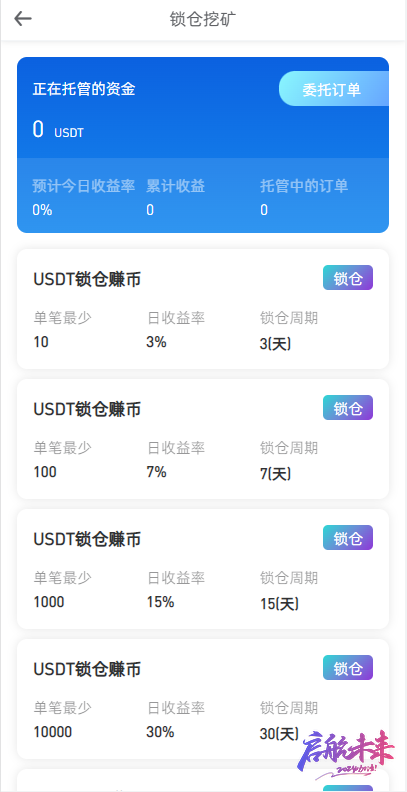
Task: Tap the 正在托管的资金 label
Action: coord(84,89)
